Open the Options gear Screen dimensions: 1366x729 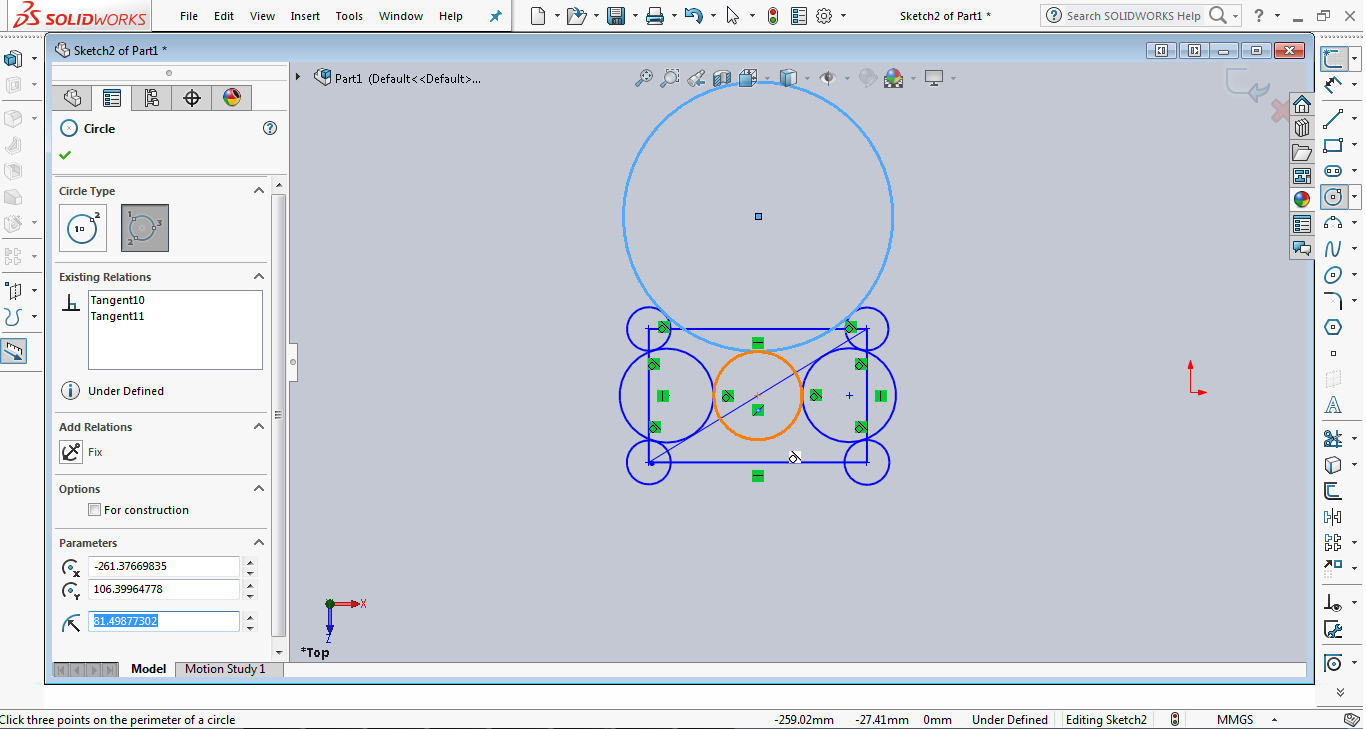coord(824,16)
